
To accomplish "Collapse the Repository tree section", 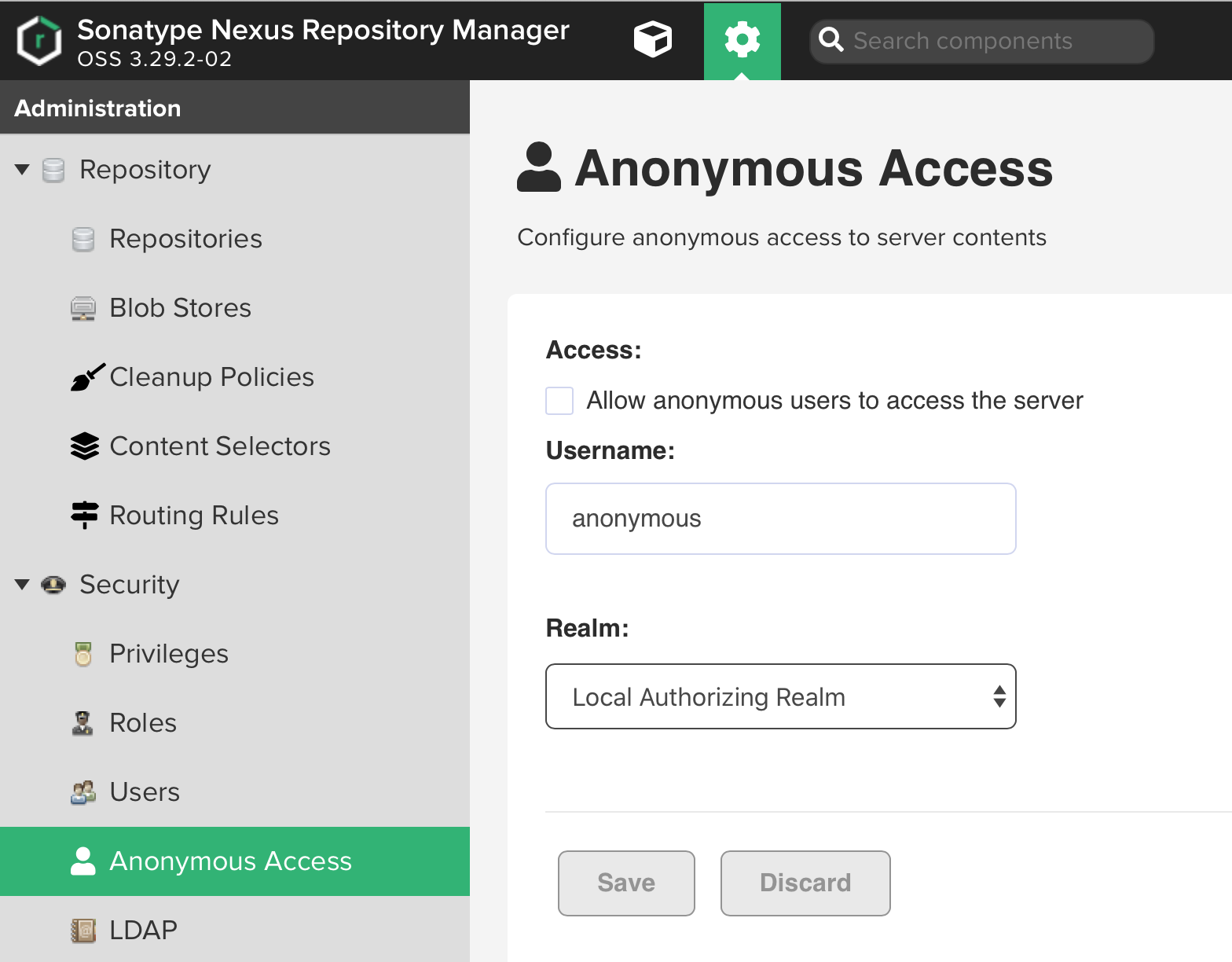I will coord(22,170).
